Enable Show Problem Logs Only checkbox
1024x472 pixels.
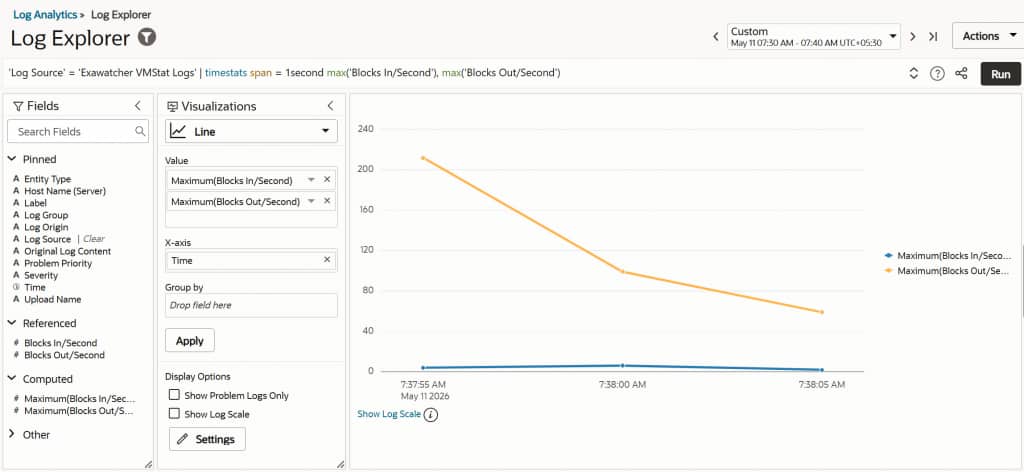[174, 395]
